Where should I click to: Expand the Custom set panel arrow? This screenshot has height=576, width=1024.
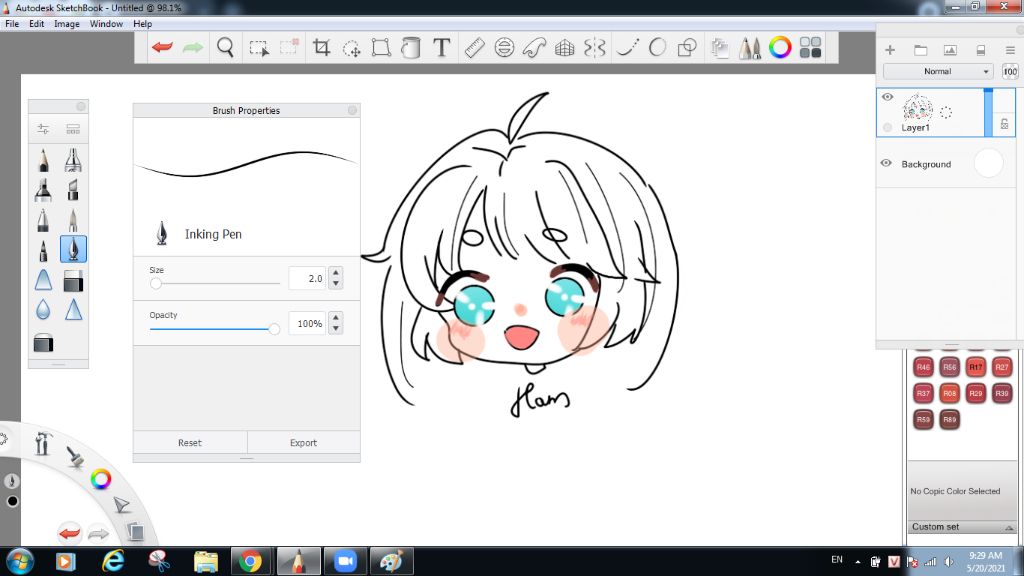(1009, 528)
